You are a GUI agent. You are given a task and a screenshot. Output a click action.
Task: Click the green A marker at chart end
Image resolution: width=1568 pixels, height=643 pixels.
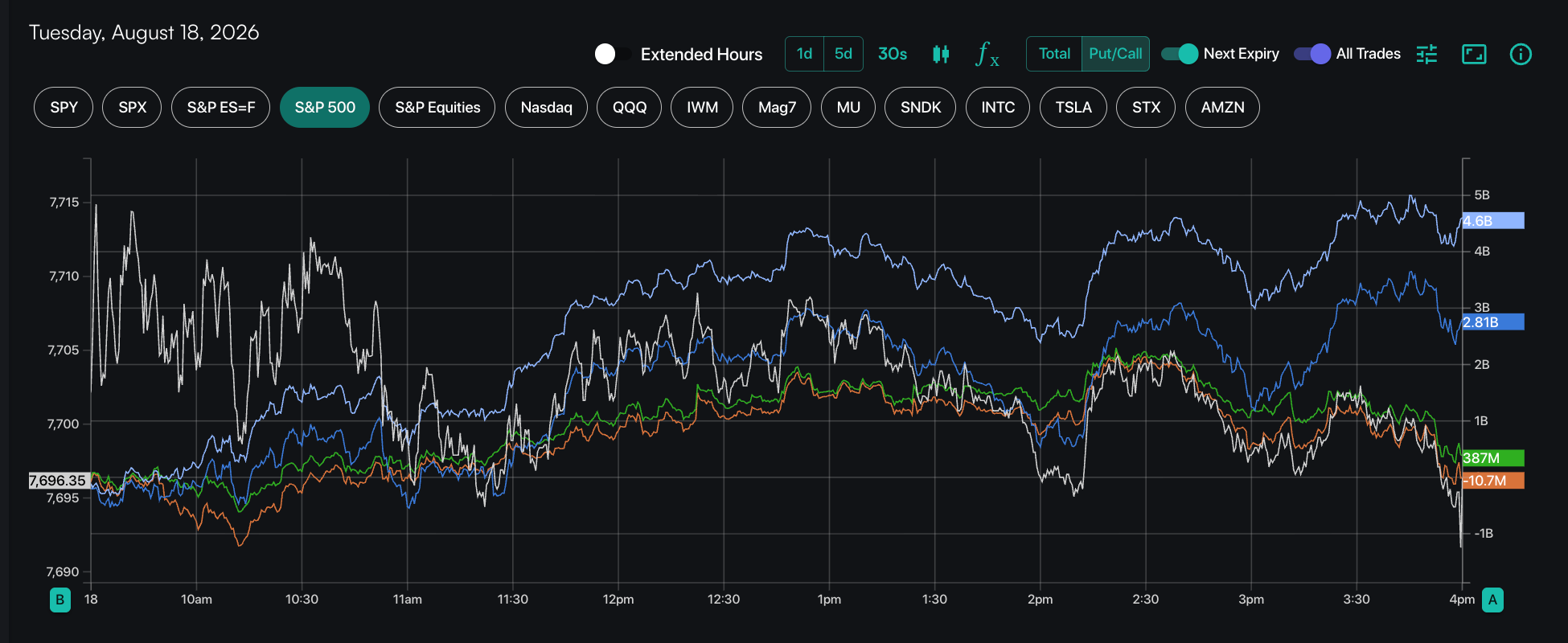pos(1492,600)
